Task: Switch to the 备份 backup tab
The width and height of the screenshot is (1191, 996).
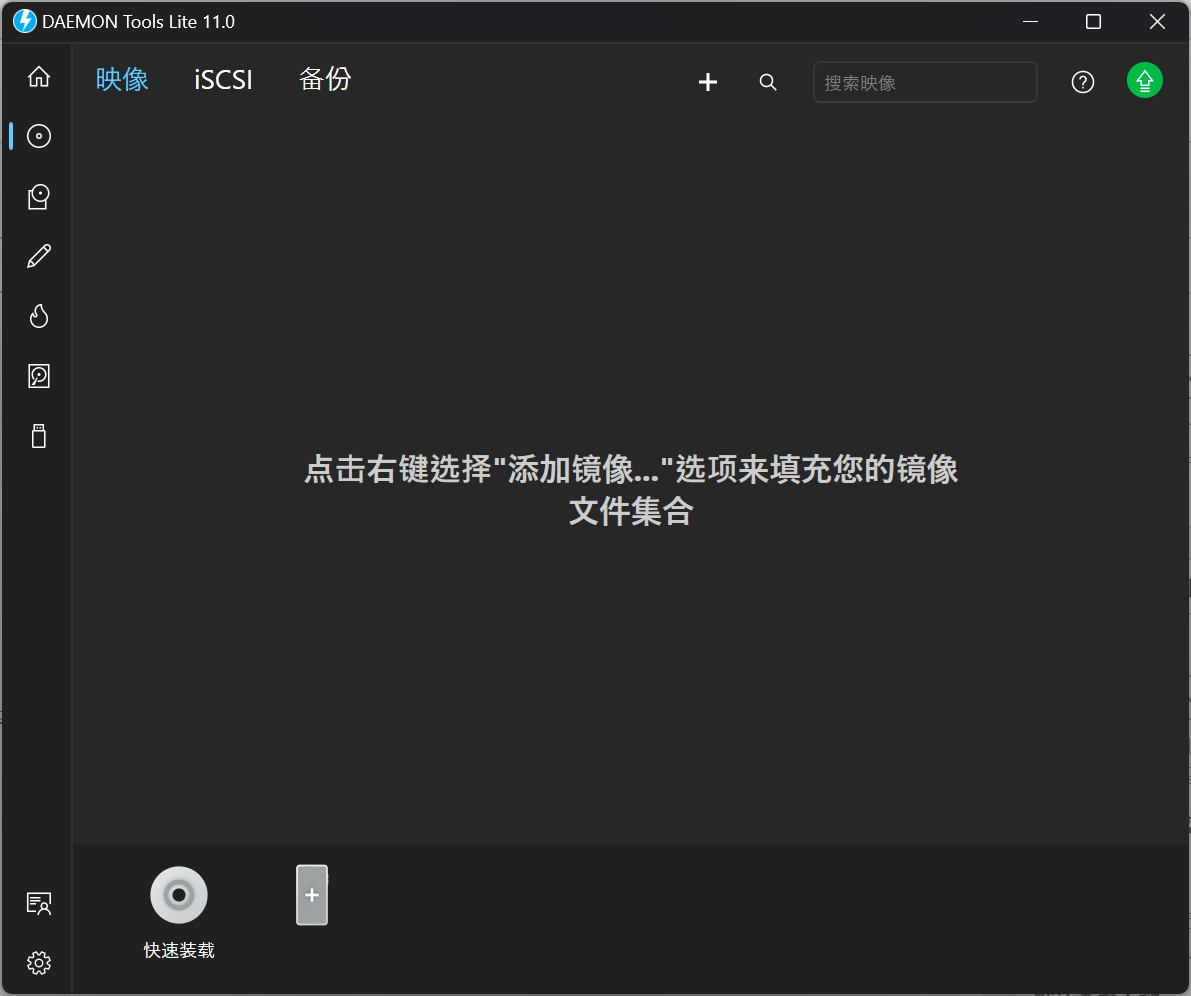Action: click(x=325, y=79)
